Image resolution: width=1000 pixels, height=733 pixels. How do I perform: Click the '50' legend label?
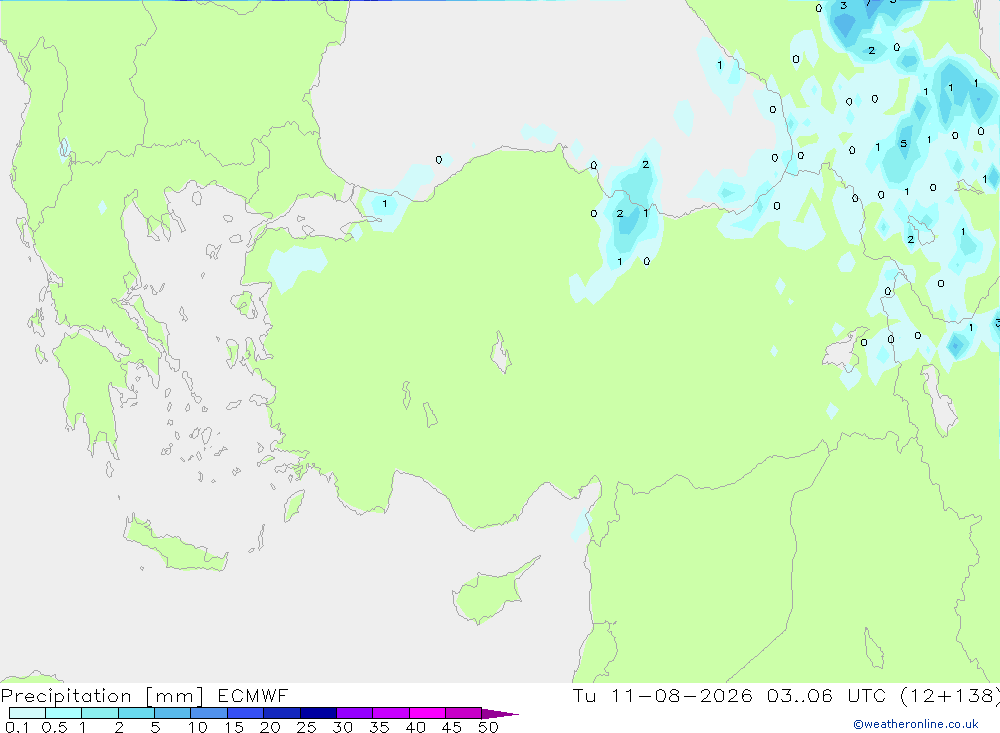point(488,727)
